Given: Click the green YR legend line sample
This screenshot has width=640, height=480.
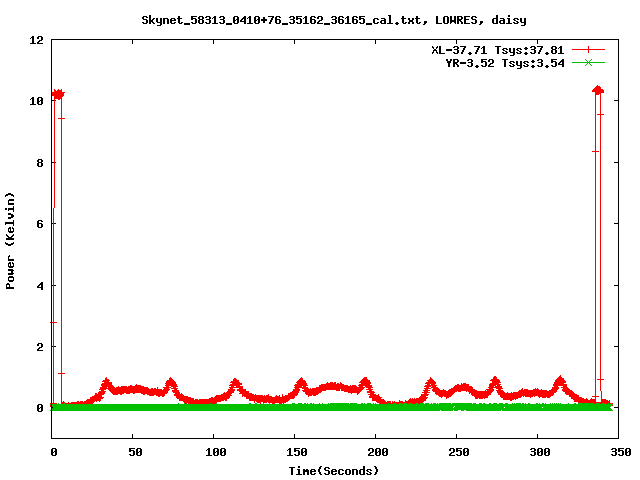Looking at the screenshot, I should [588, 63].
